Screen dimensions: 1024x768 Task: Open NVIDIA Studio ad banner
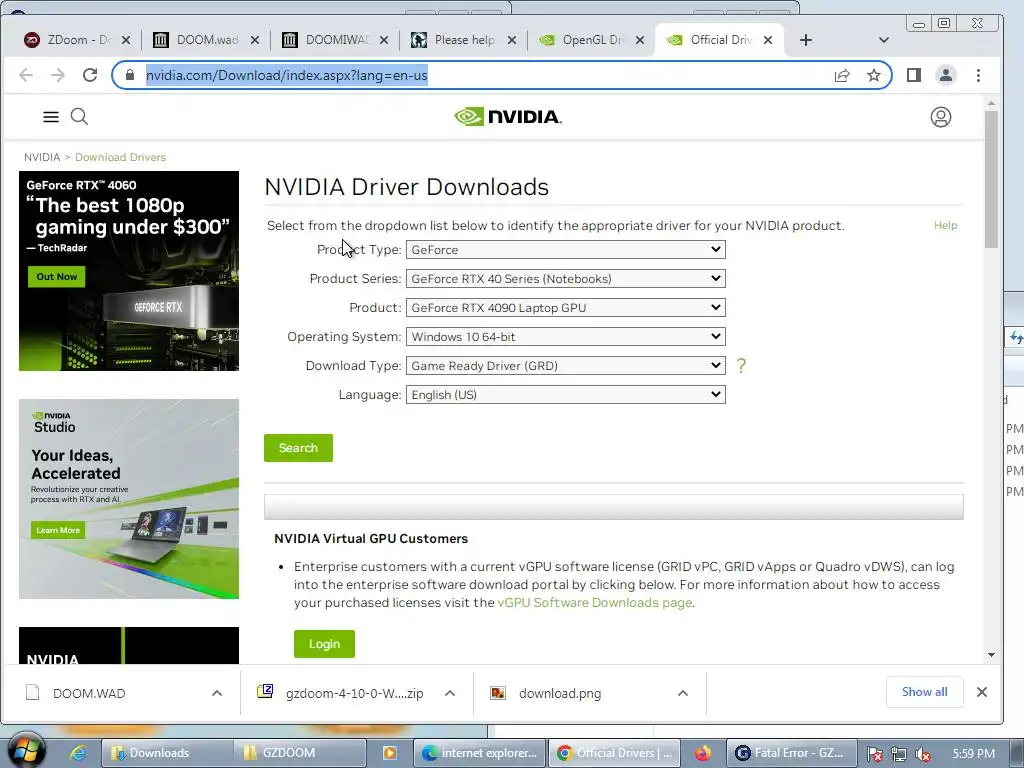129,499
